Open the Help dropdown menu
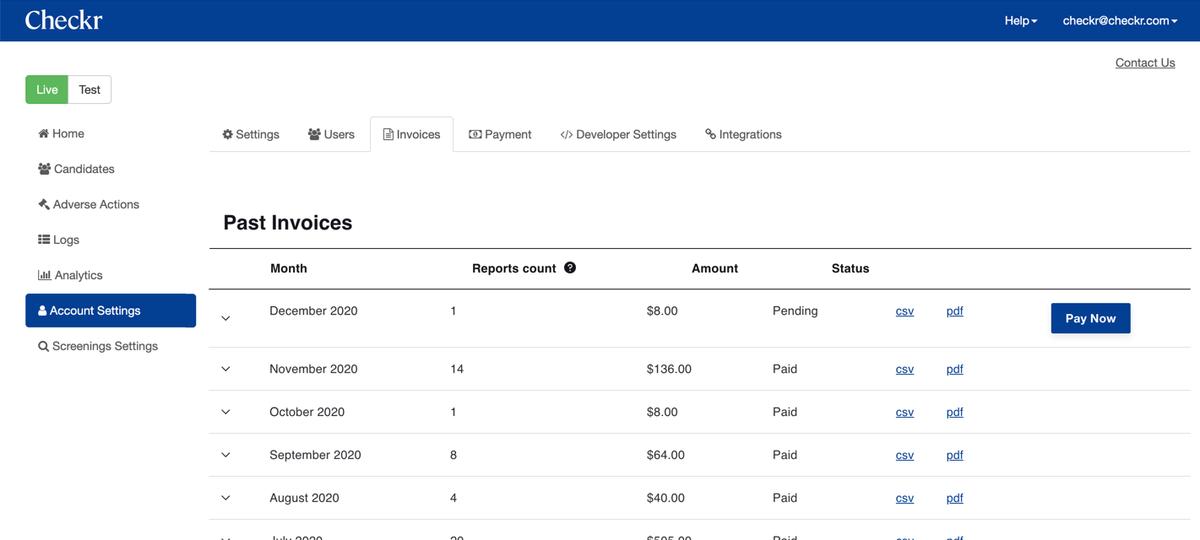The height and width of the screenshot is (540, 1200). click(x=1021, y=21)
